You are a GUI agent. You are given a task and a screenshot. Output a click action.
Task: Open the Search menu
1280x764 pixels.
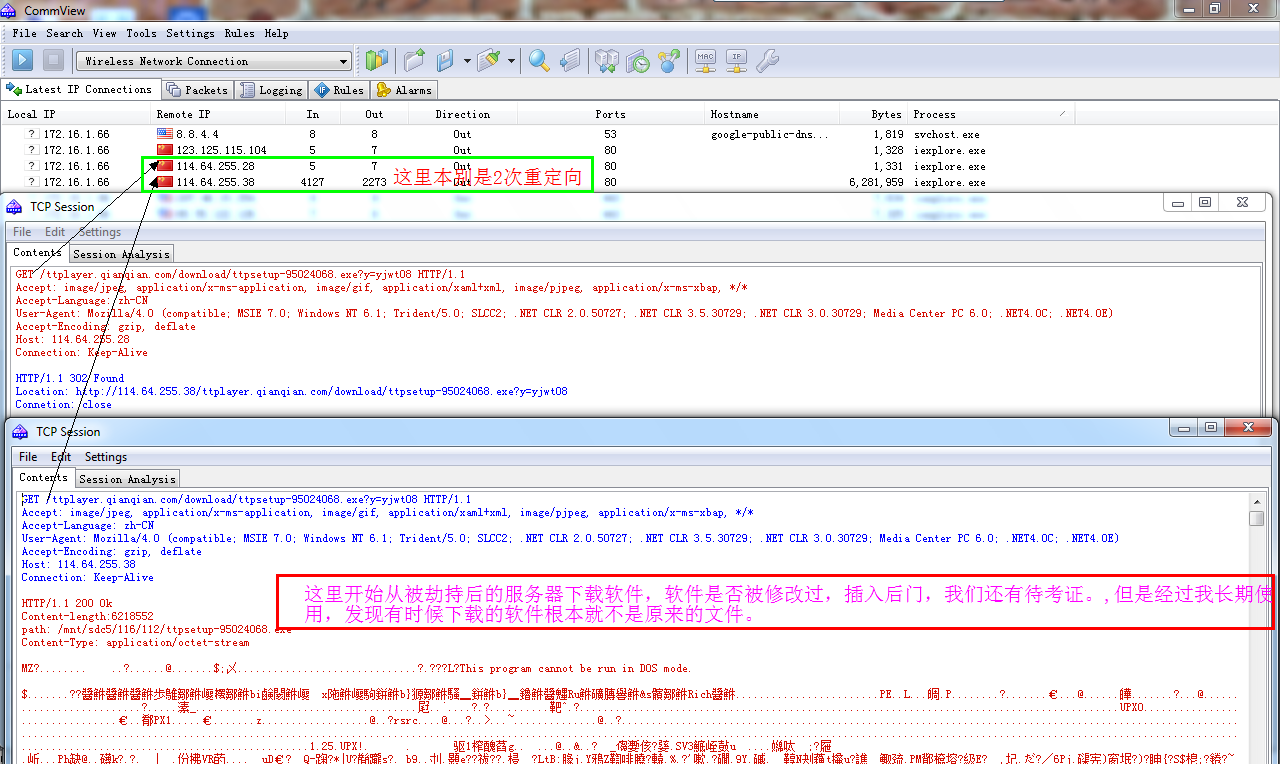64,33
